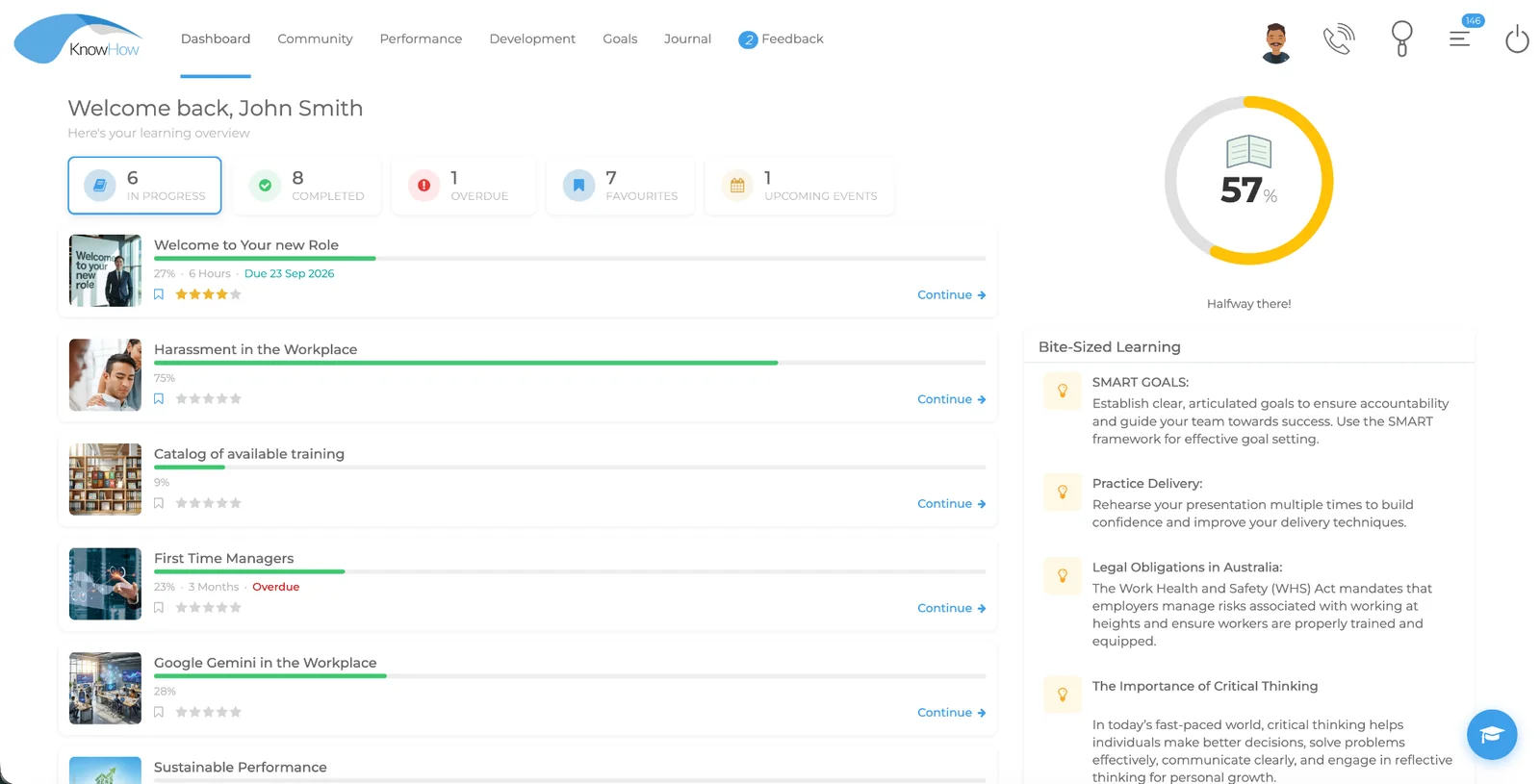Click the power logout icon

click(1517, 39)
